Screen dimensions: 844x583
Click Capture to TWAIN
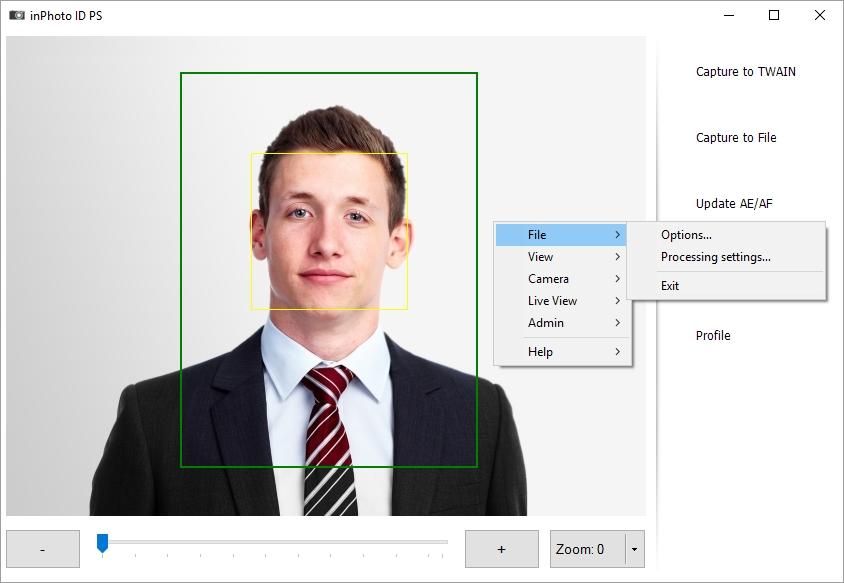point(745,72)
